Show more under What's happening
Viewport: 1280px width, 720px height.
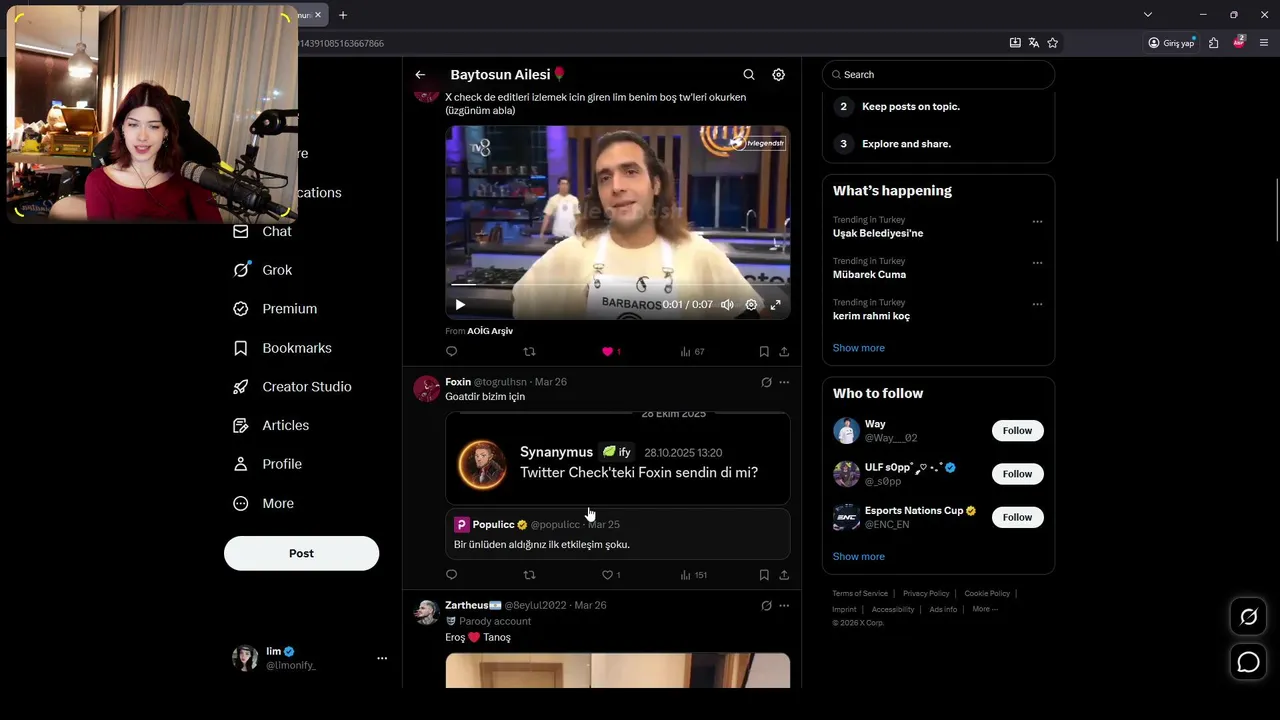click(x=858, y=348)
